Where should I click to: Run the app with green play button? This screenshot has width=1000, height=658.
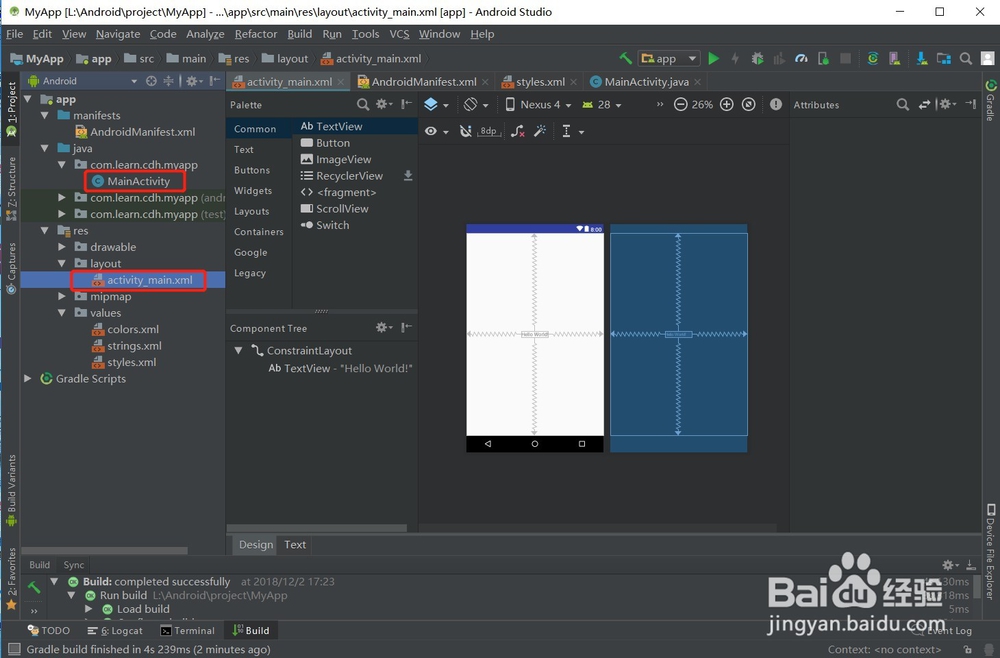click(x=714, y=59)
